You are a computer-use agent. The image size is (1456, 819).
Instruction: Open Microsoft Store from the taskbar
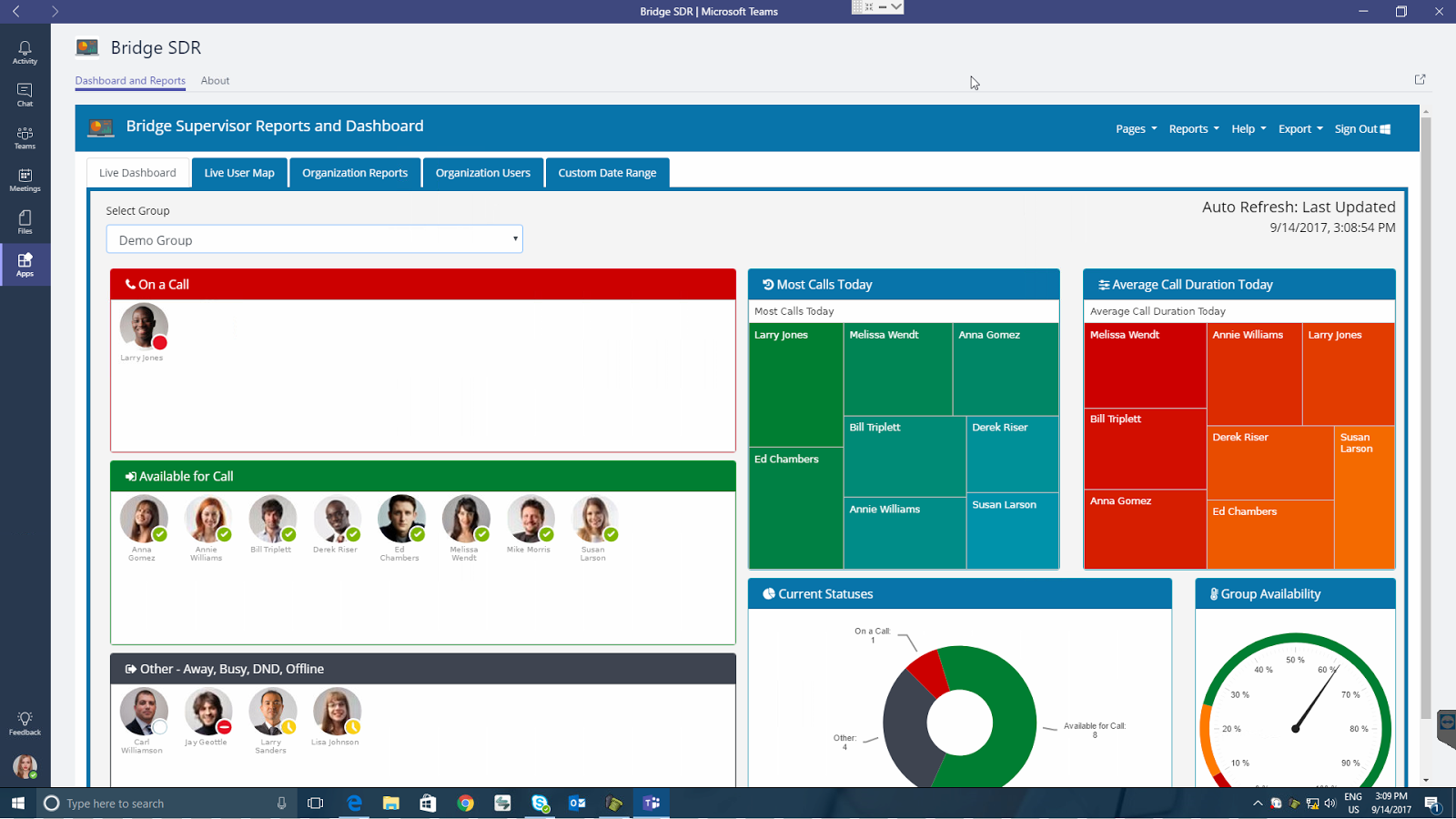pyautogui.click(x=429, y=803)
